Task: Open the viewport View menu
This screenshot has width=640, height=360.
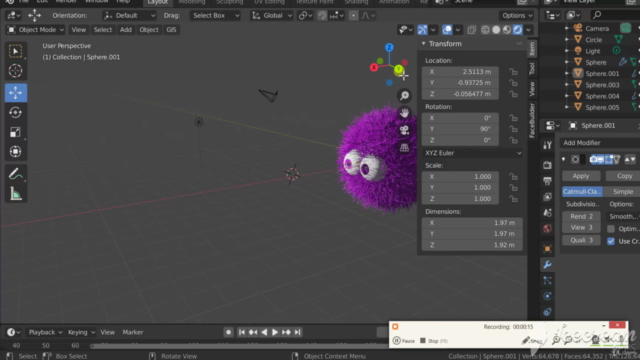Action: [78, 29]
